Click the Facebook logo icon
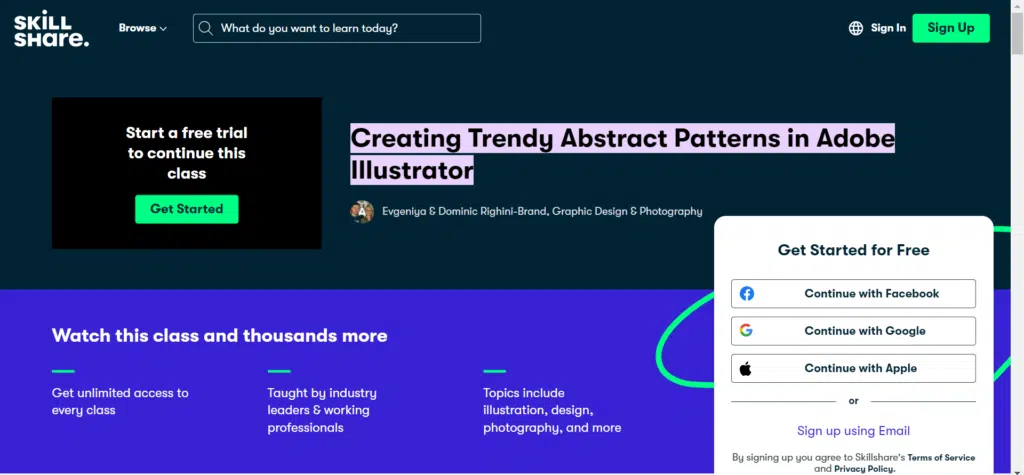 point(746,293)
